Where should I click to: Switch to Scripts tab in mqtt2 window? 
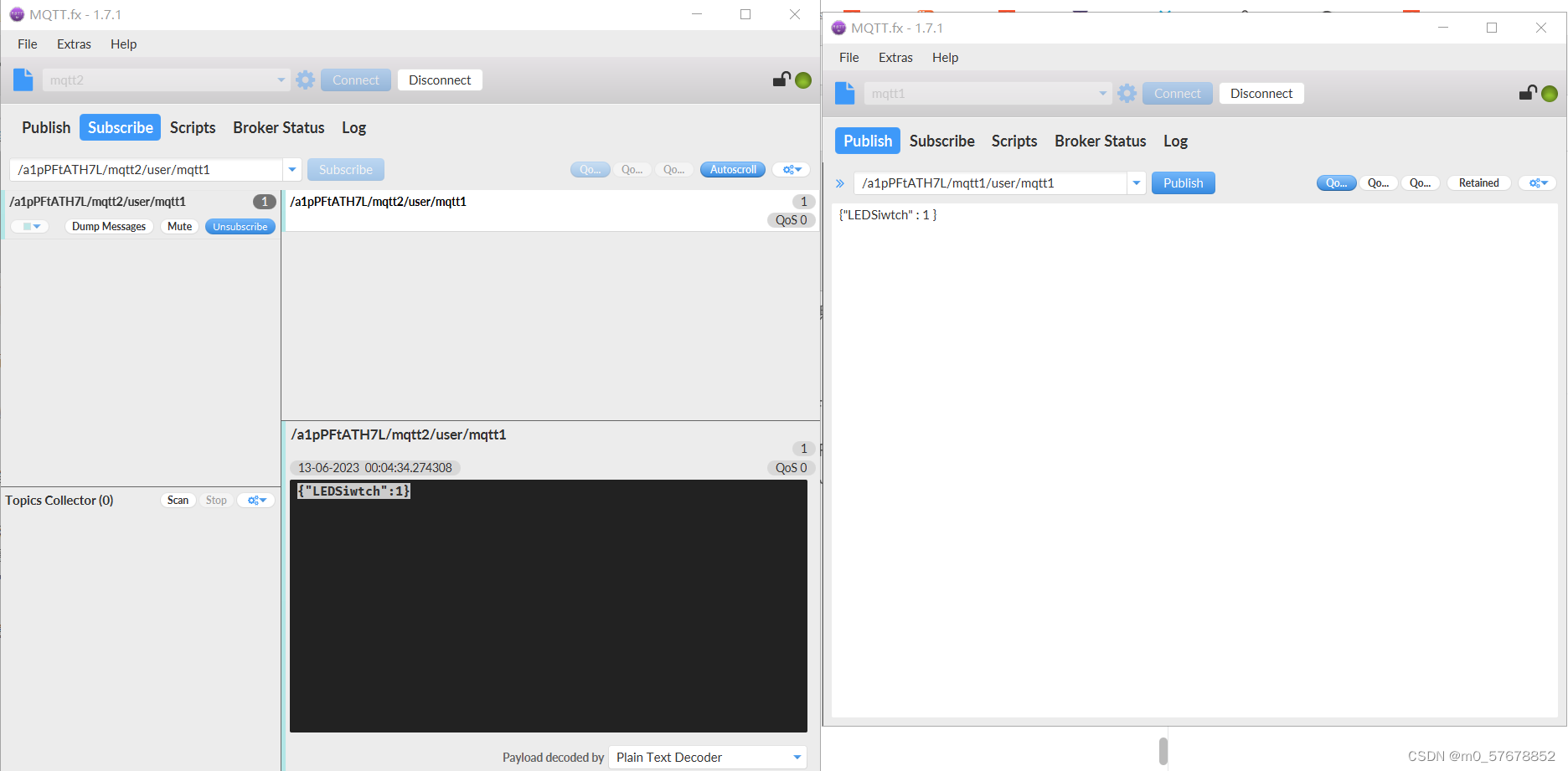[193, 128]
